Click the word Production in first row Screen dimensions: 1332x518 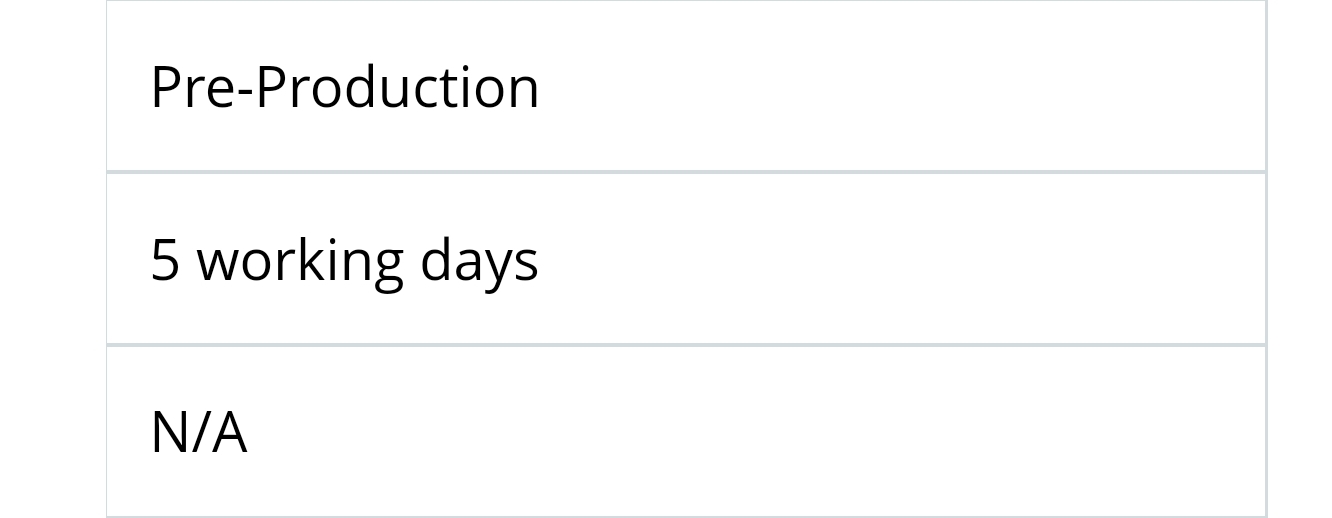point(398,87)
